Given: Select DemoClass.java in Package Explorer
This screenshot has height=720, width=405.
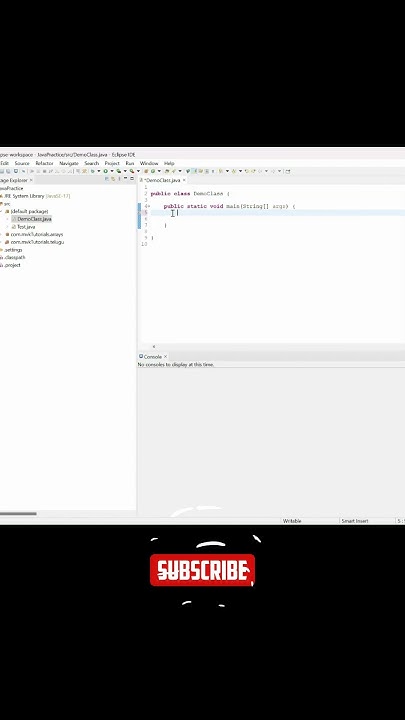Looking at the screenshot, I should point(34,219).
